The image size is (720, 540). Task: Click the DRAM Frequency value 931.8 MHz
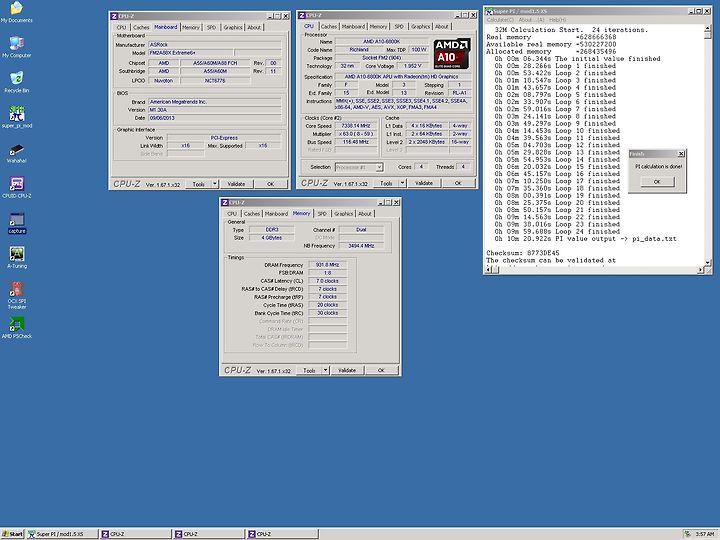pos(327,265)
